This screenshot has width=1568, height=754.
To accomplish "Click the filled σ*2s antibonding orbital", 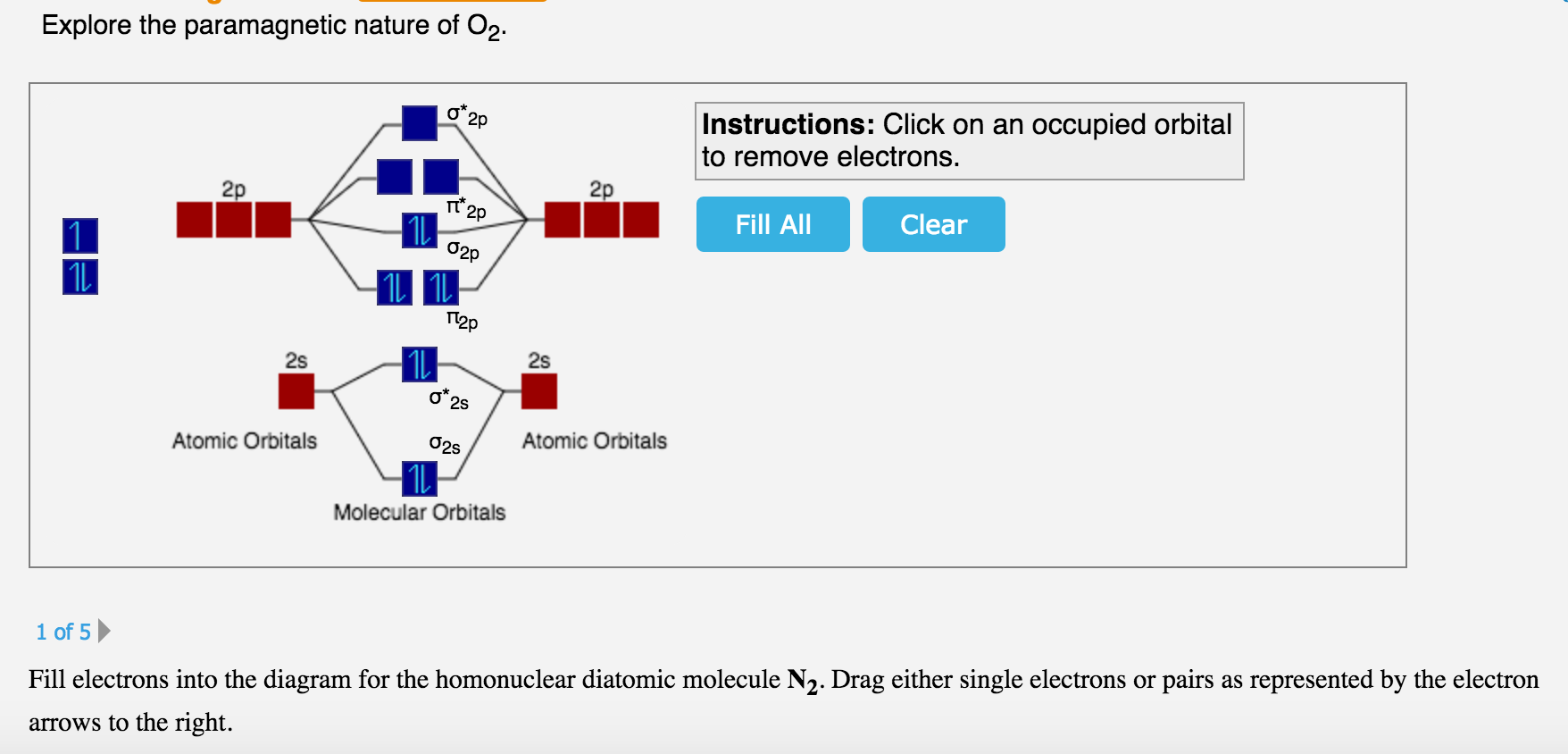I will pos(418,363).
